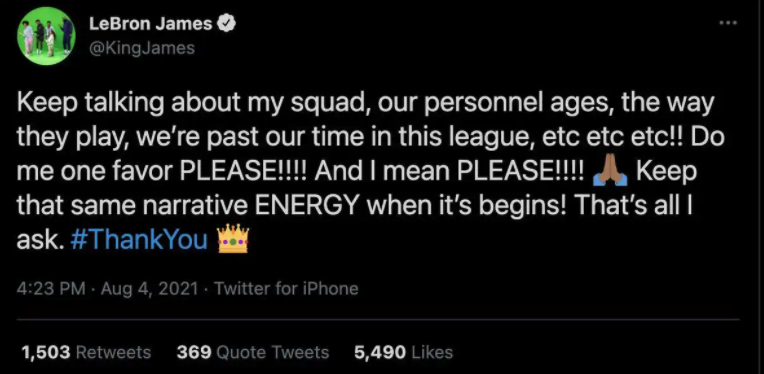Click the Likes label
This screenshot has width=764, height=374.
coord(432,352)
